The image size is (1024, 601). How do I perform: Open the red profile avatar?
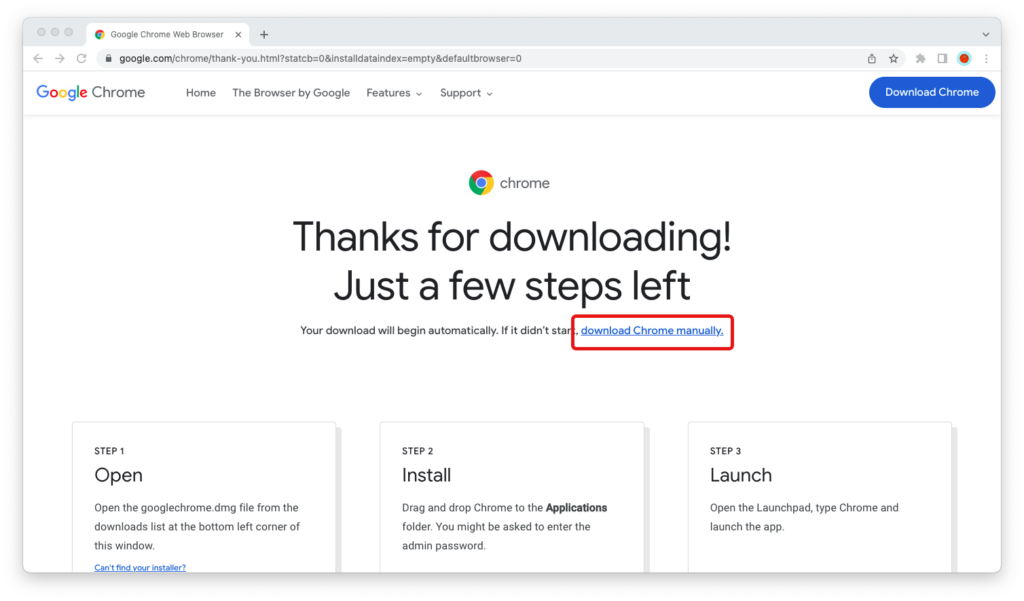tap(964, 59)
